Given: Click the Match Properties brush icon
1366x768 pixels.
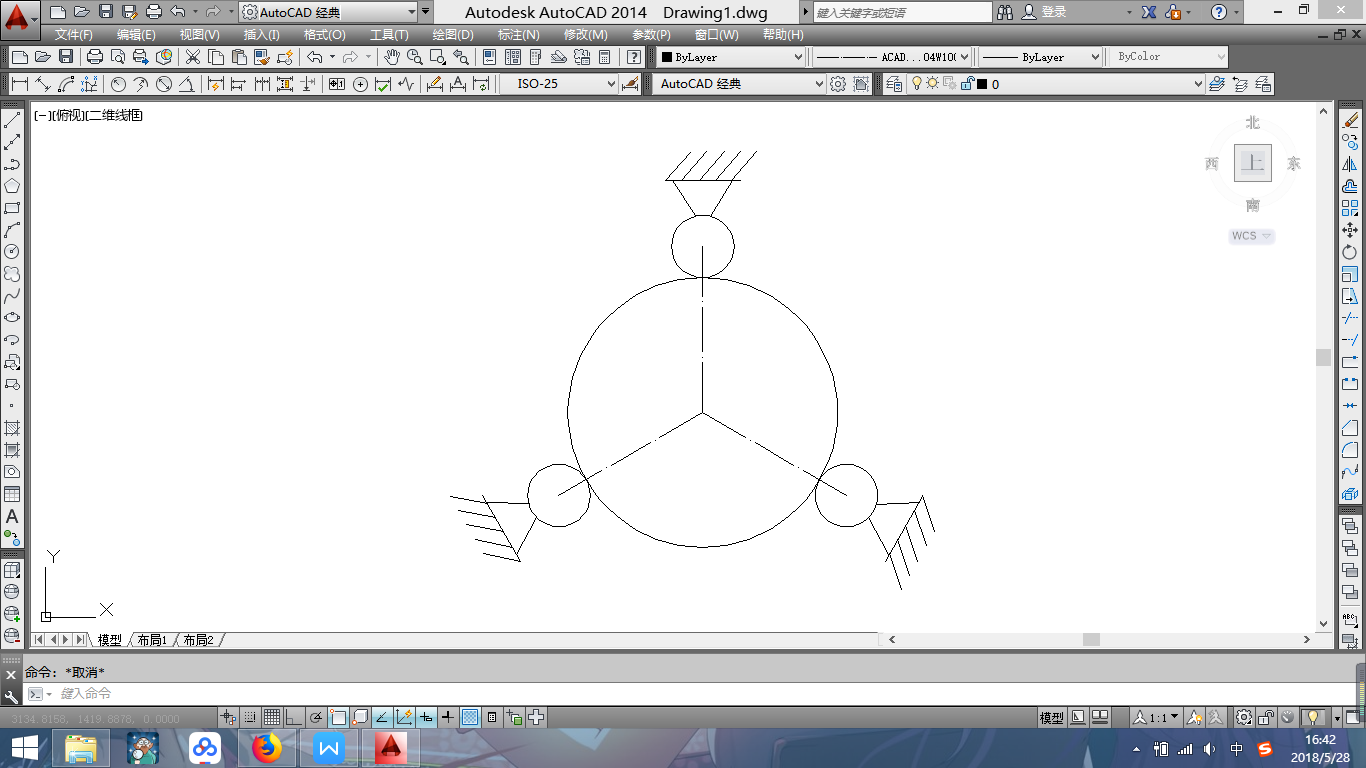Looking at the screenshot, I should click(285, 57).
